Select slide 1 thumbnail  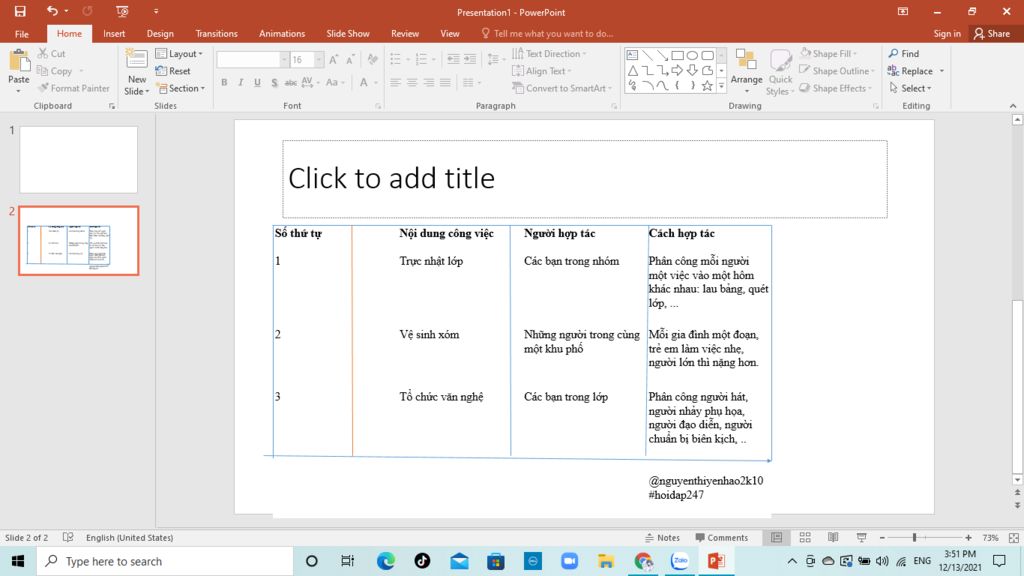[78, 159]
